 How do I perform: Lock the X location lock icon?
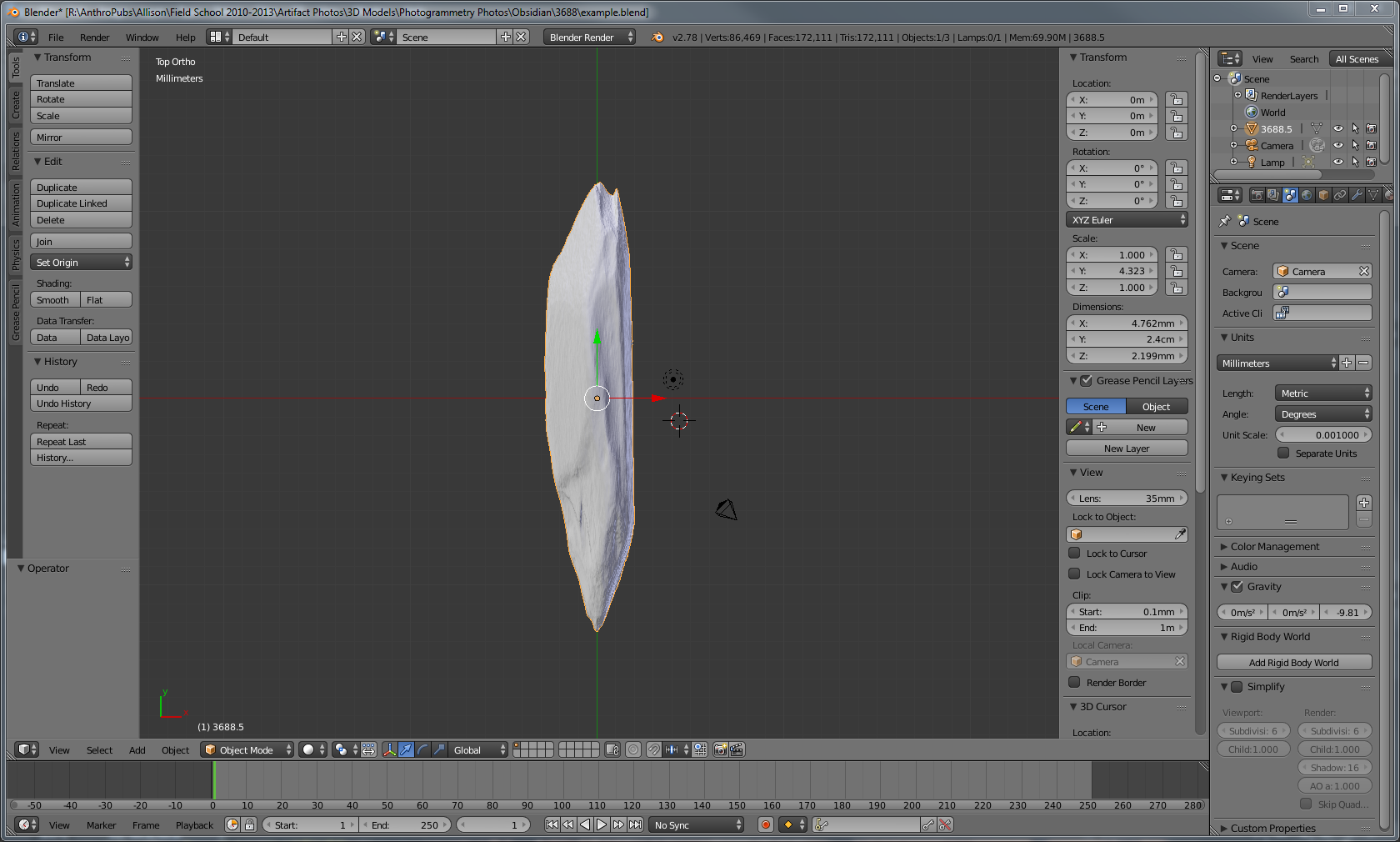coord(1176,99)
